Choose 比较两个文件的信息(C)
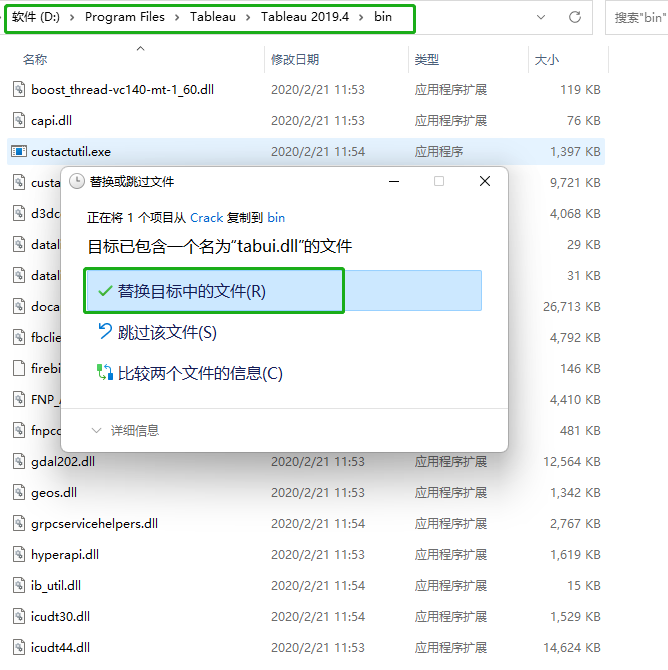The image size is (668, 670). (x=200, y=373)
